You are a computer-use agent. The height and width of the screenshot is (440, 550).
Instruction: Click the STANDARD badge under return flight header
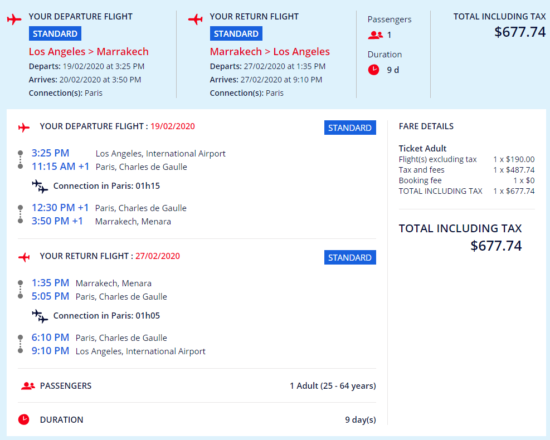coord(236,34)
